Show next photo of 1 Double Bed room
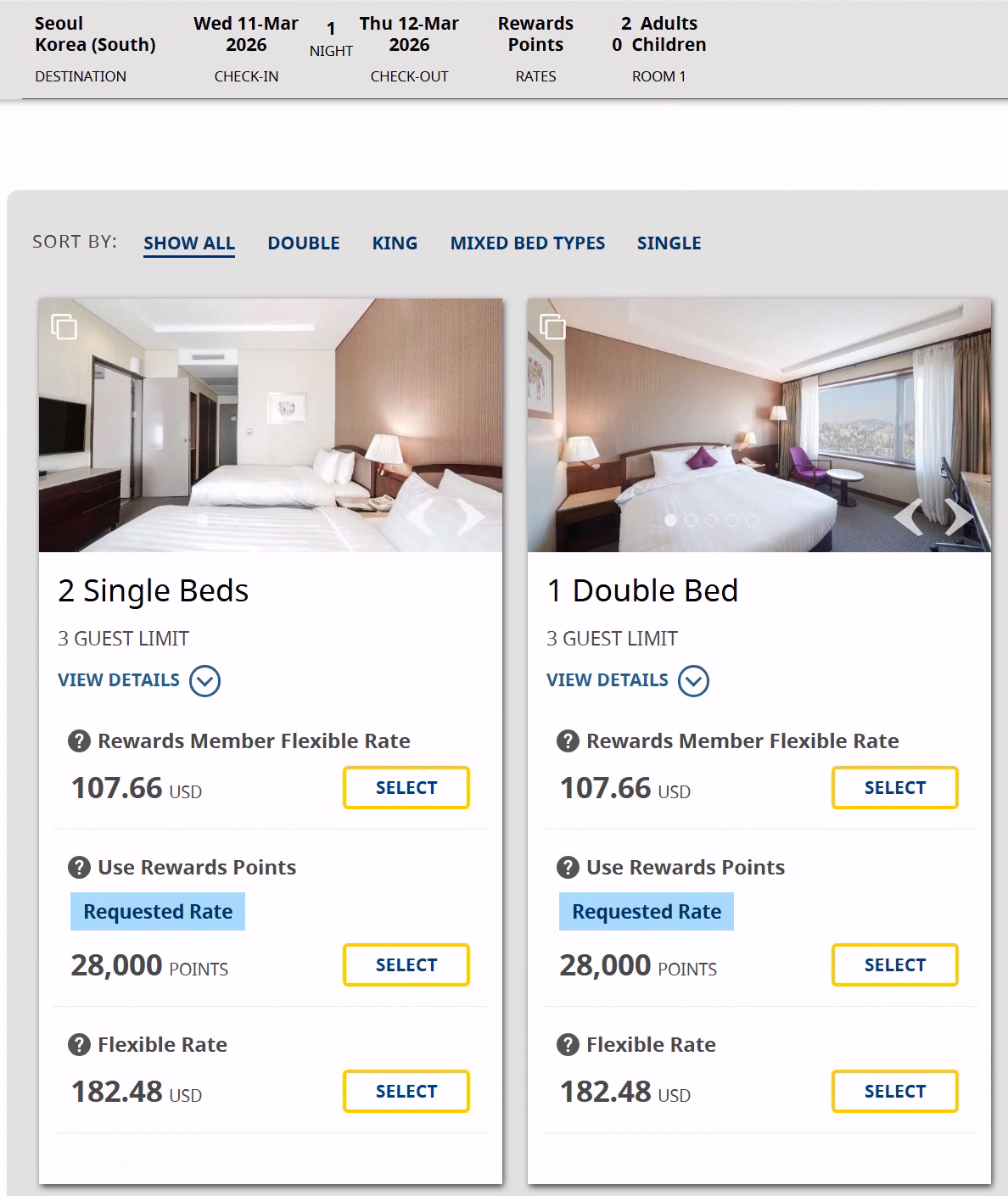This screenshot has width=1008, height=1196. (960, 516)
